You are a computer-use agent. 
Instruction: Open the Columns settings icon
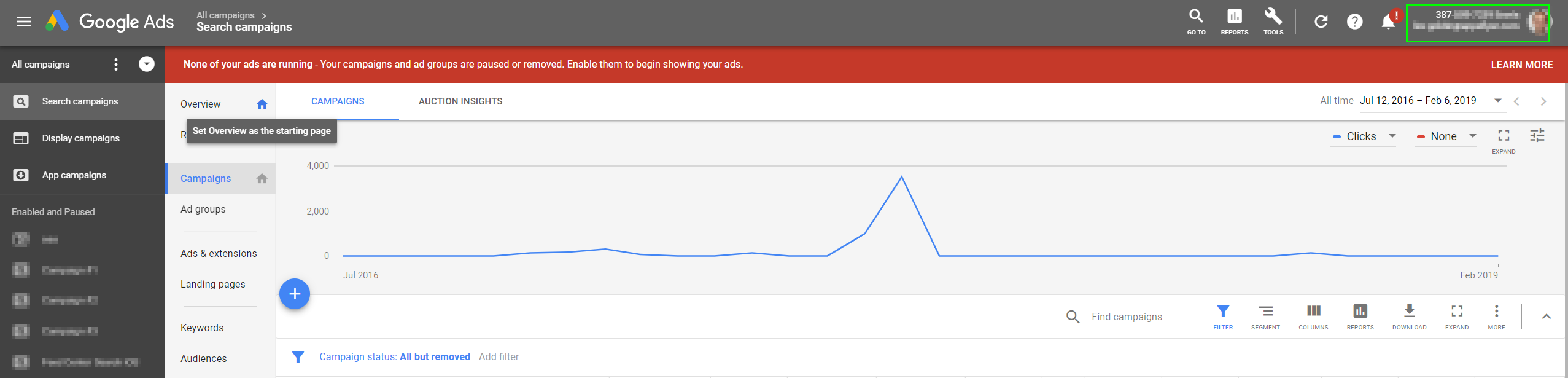(x=1313, y=317)
